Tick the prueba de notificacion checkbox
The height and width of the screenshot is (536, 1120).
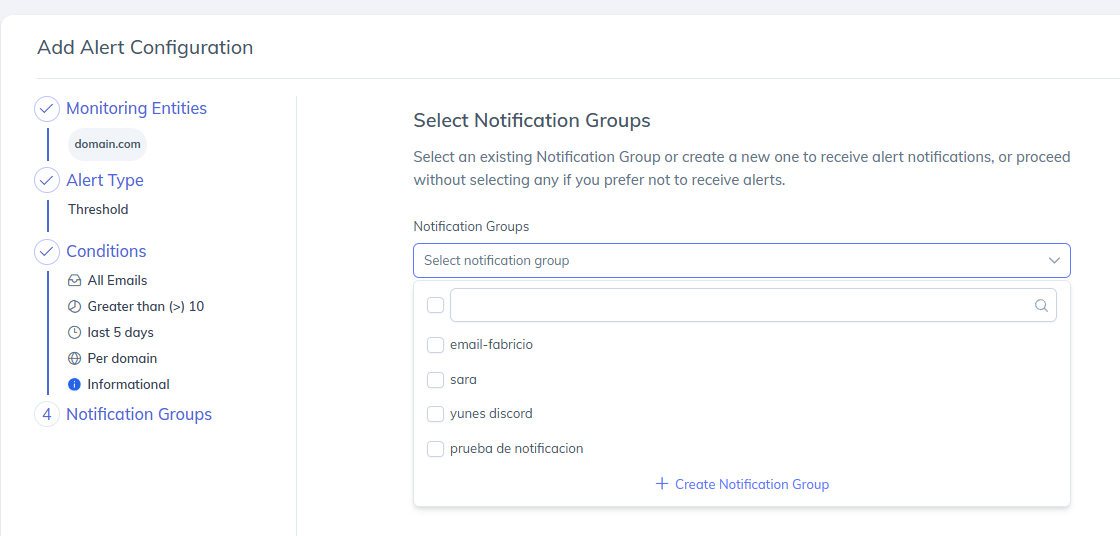coord(435,449)
